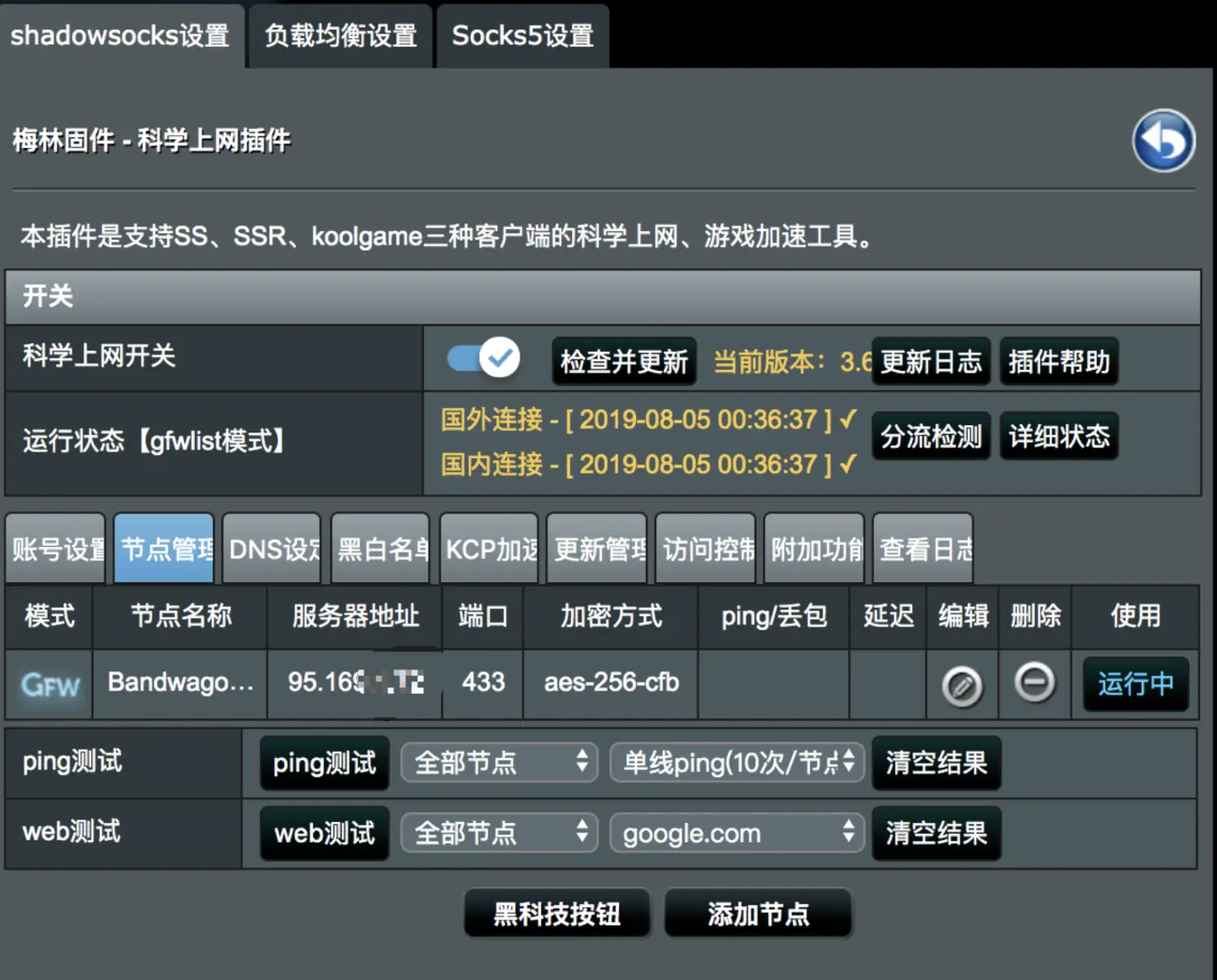The height and width of the screenshot is (980, 1217).
Task: Click the 删除 column header
Action: pos(1035,616)
